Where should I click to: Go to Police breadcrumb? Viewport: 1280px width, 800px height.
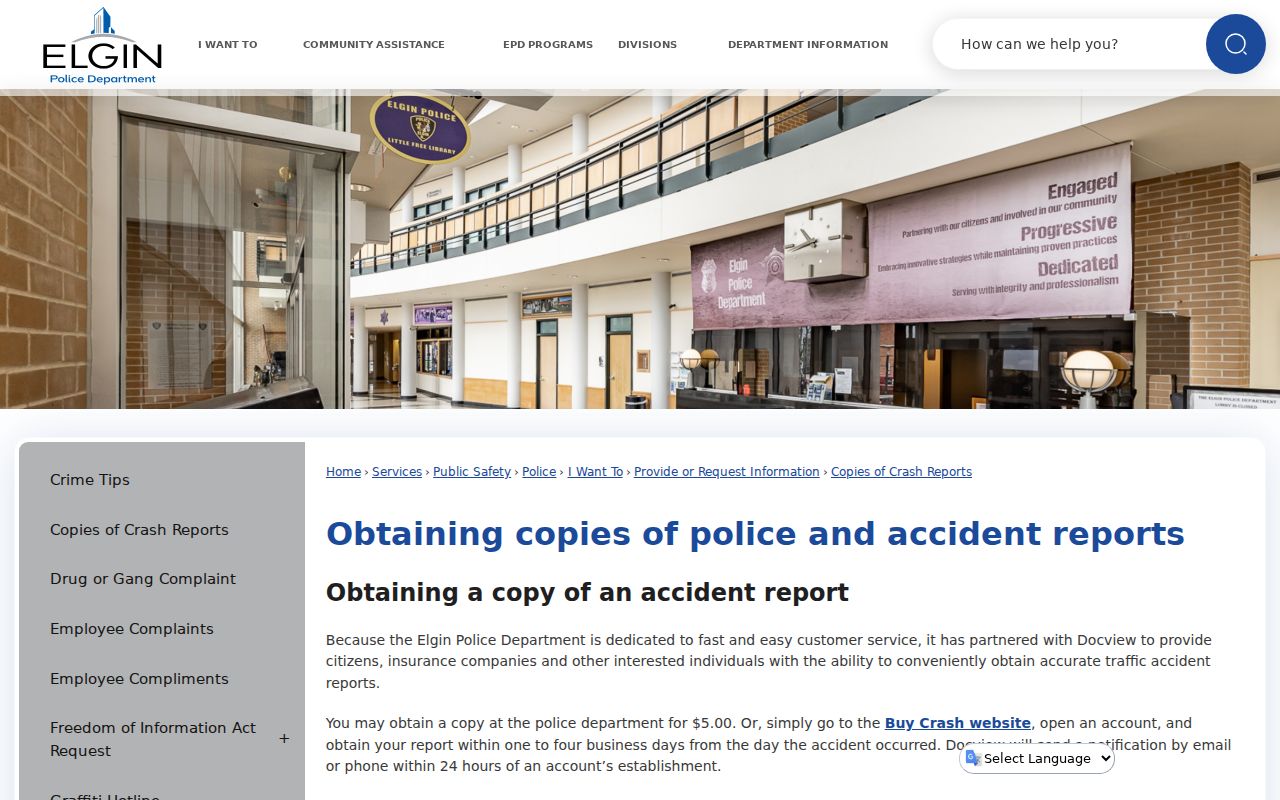point(539,472)
